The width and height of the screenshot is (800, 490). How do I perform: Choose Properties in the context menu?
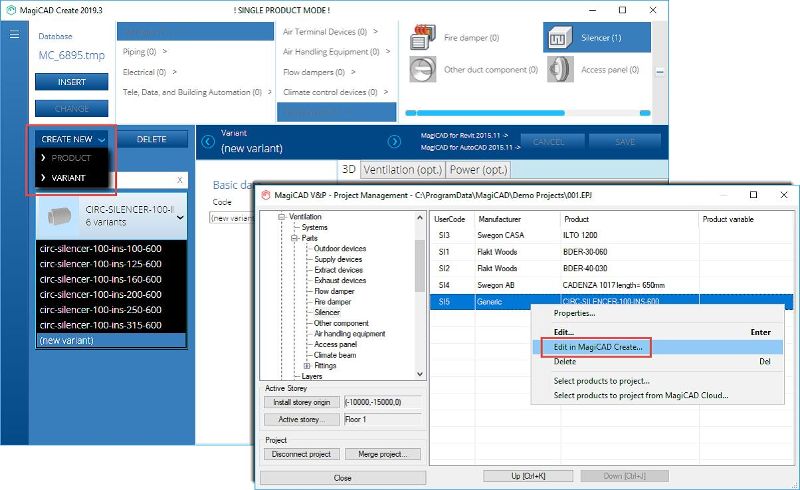pyautogui.click(x=574, y=313)
